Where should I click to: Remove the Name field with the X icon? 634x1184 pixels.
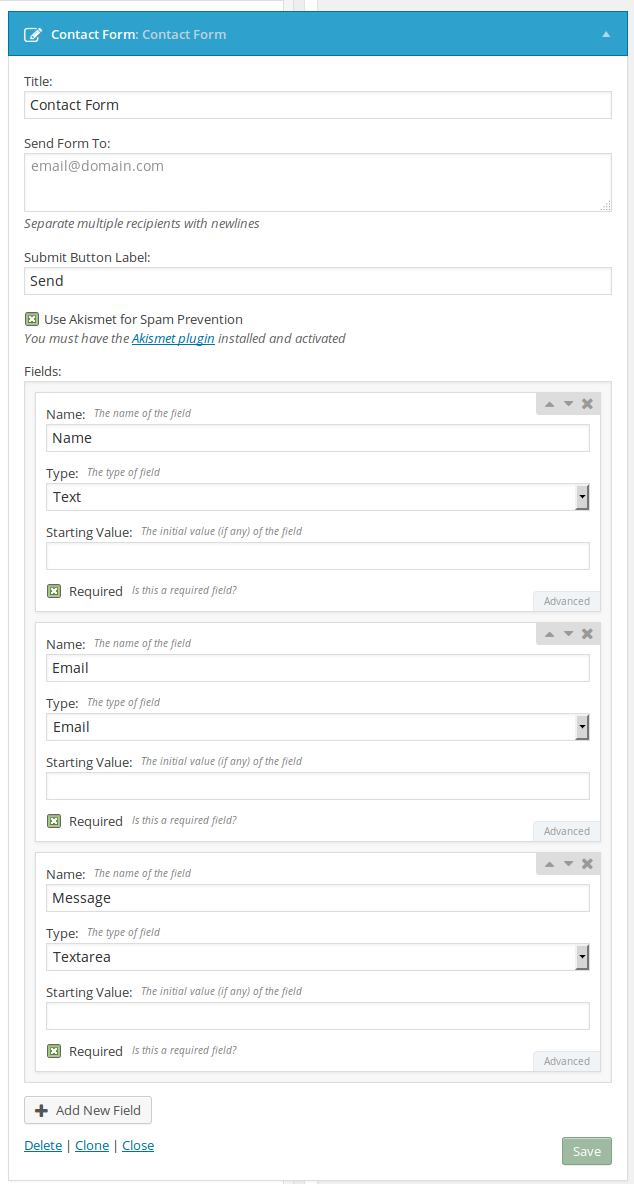[x=587, y=404]
